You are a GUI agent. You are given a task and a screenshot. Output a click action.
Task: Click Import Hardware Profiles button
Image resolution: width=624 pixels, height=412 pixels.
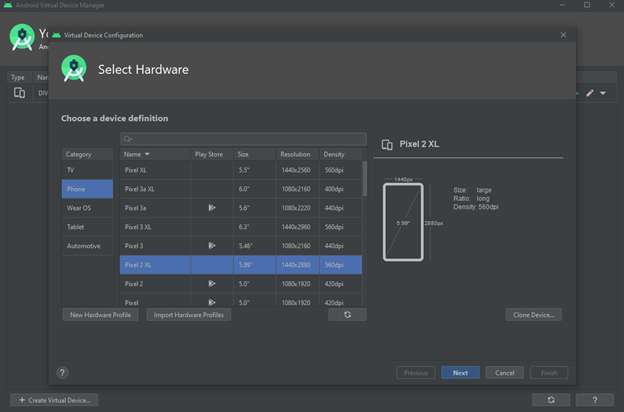(x=189, y=314)
